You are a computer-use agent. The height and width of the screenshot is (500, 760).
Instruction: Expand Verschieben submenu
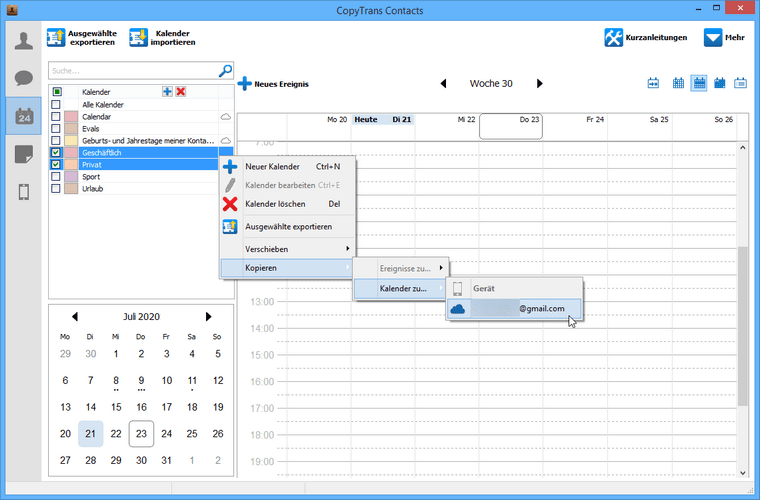(x=288, y=249)
